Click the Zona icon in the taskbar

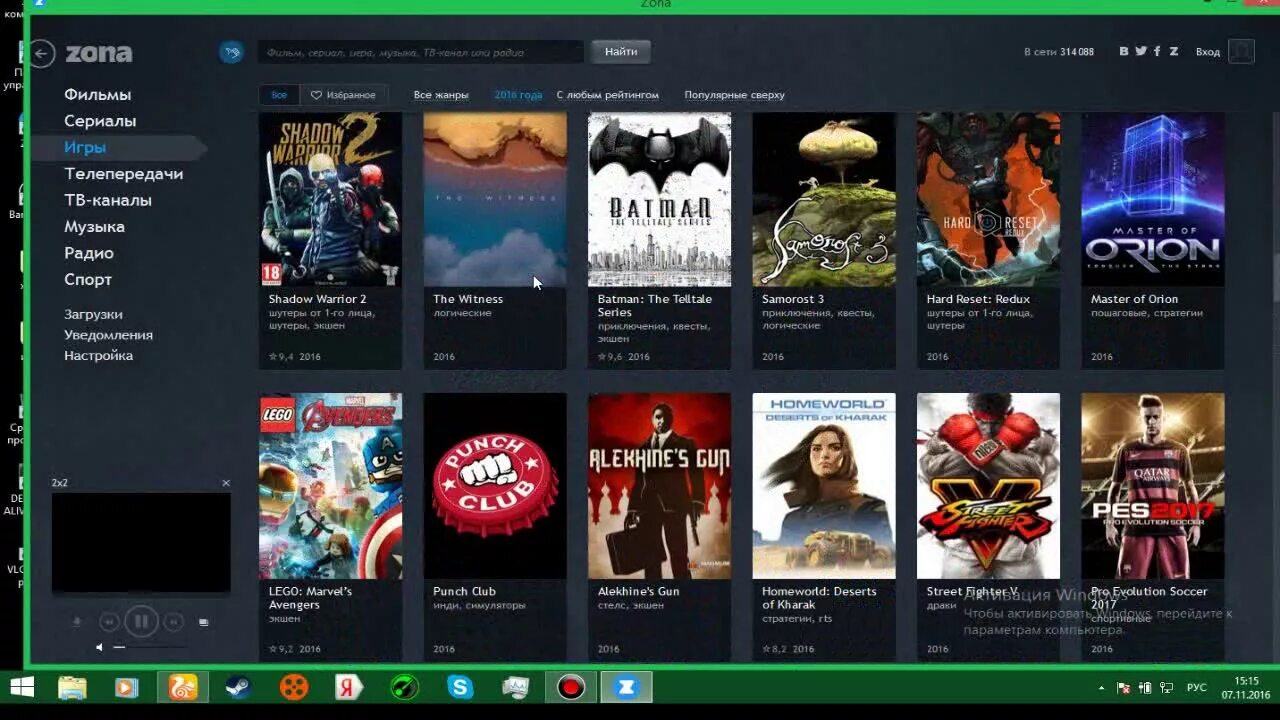pos(627,688)
